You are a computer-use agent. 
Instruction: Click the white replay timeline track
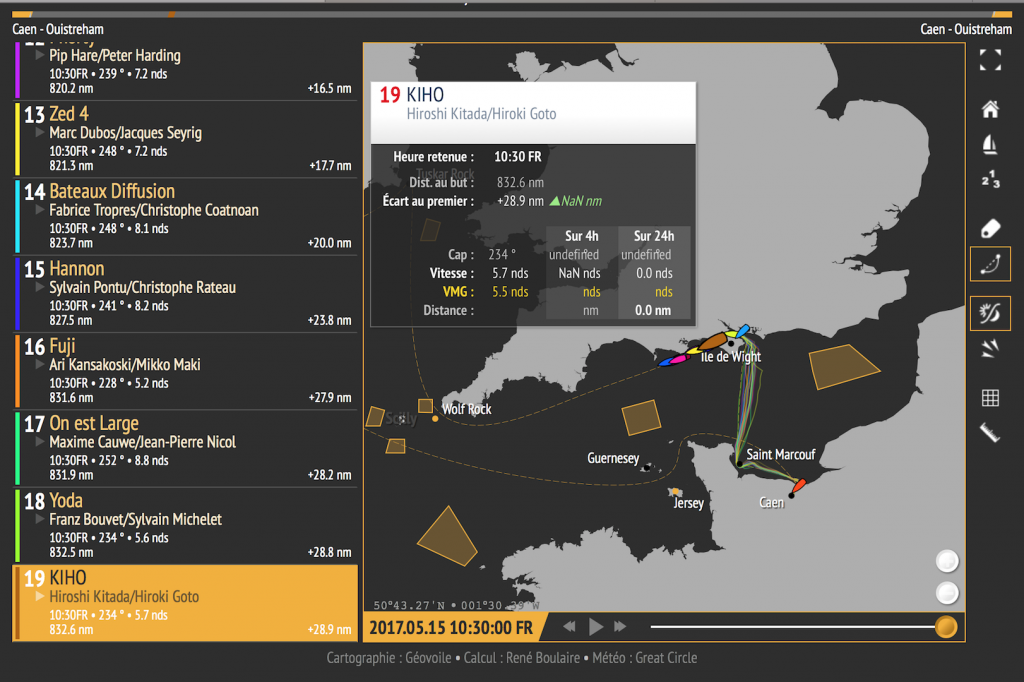792,626
